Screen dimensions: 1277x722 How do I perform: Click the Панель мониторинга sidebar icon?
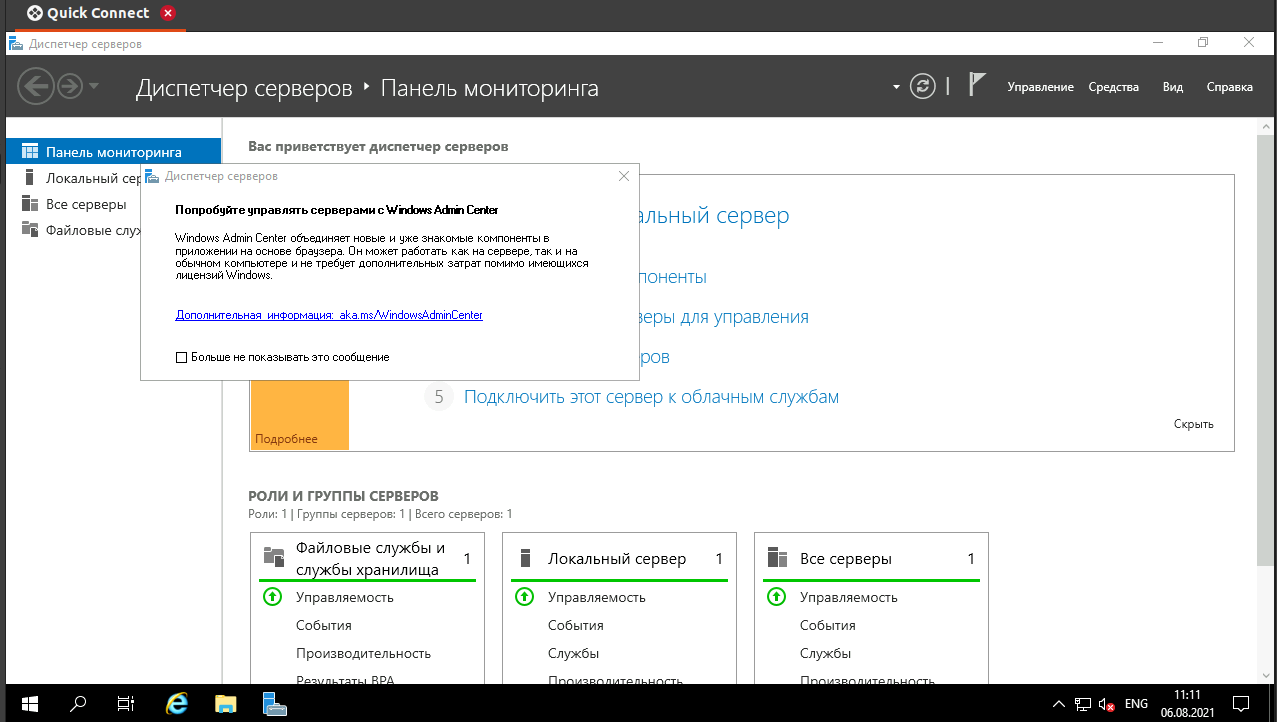click(x=30, y=152)
